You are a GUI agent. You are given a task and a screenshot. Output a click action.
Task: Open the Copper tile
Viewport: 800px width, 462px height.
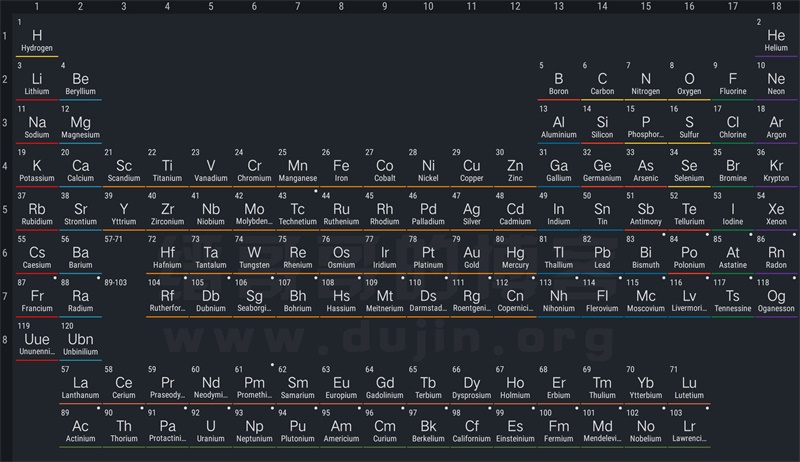click(471, 166)
